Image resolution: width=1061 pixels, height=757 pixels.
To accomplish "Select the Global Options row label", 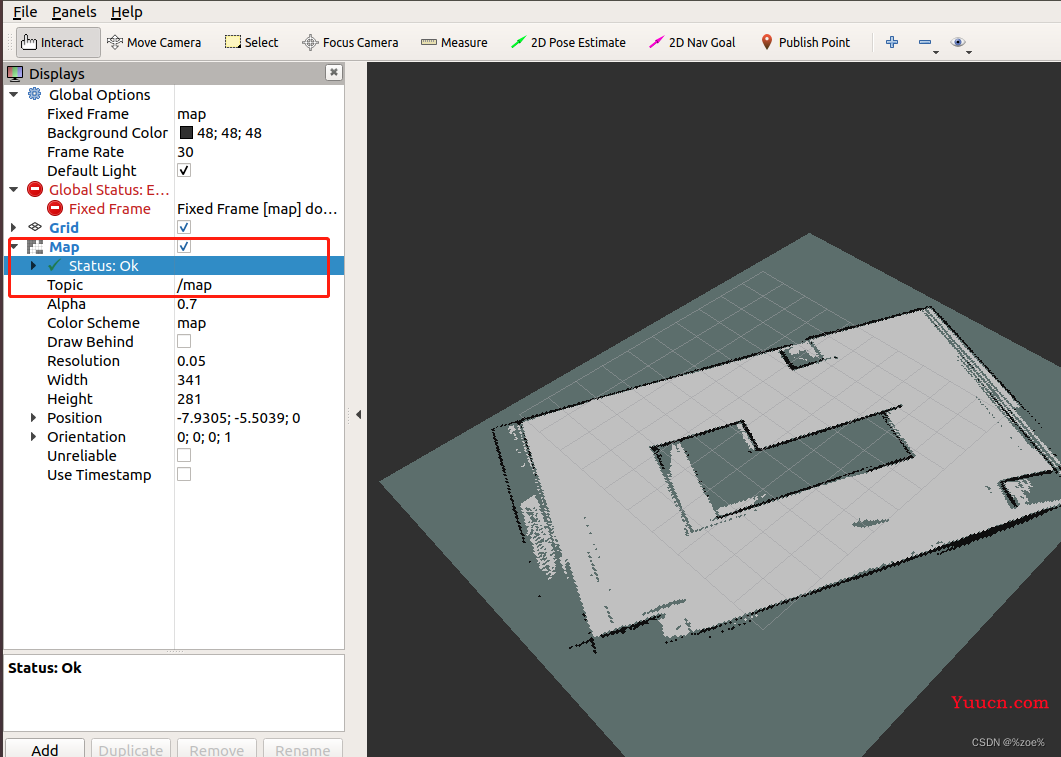I will [x=99, y=95].
